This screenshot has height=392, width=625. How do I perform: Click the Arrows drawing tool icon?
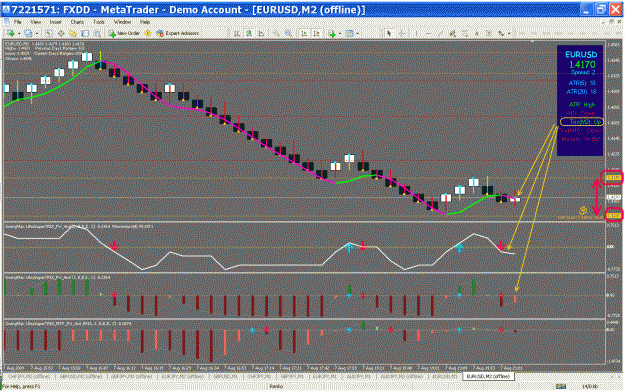[501, 33]
